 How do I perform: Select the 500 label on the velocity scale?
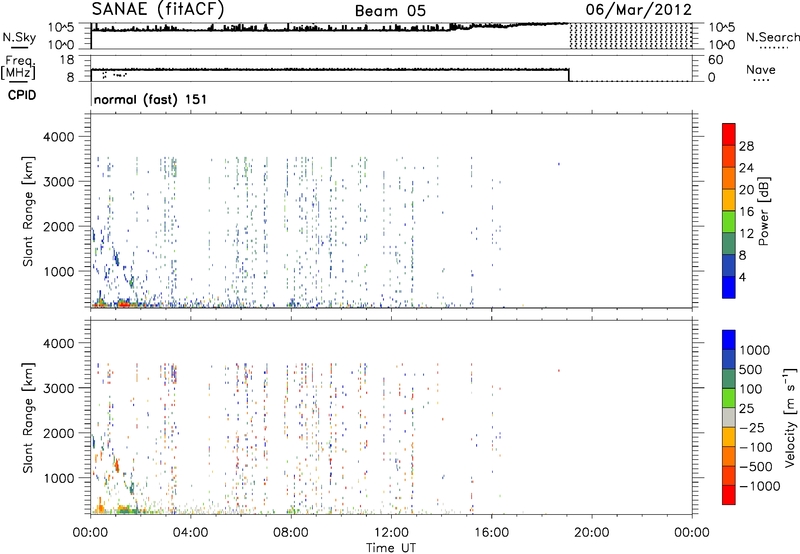[751, 370]
